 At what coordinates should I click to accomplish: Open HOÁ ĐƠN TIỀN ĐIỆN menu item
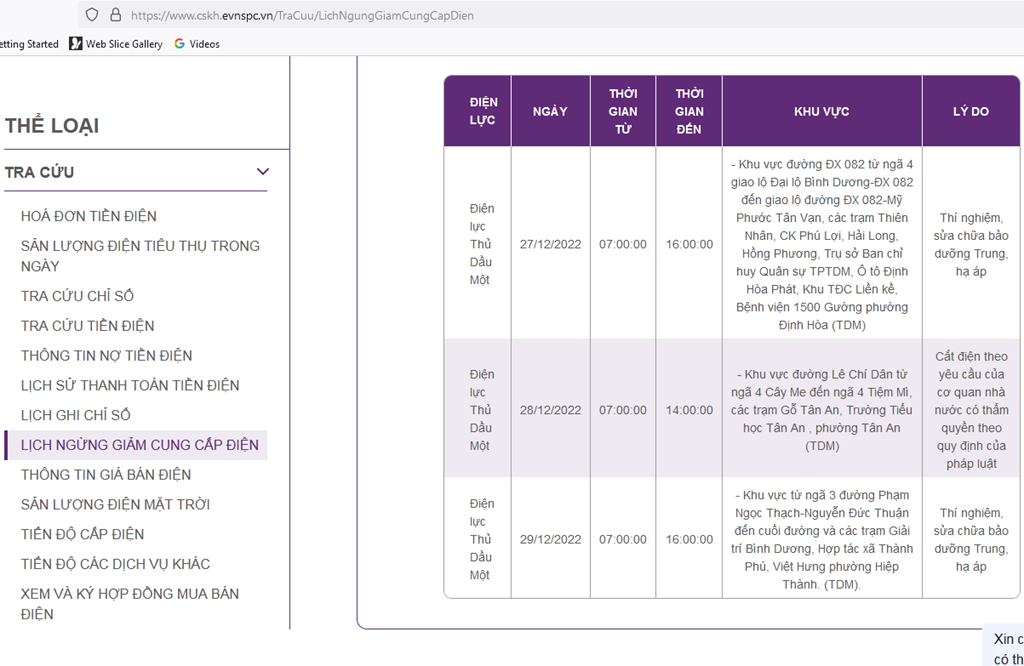tap(88, 216)
